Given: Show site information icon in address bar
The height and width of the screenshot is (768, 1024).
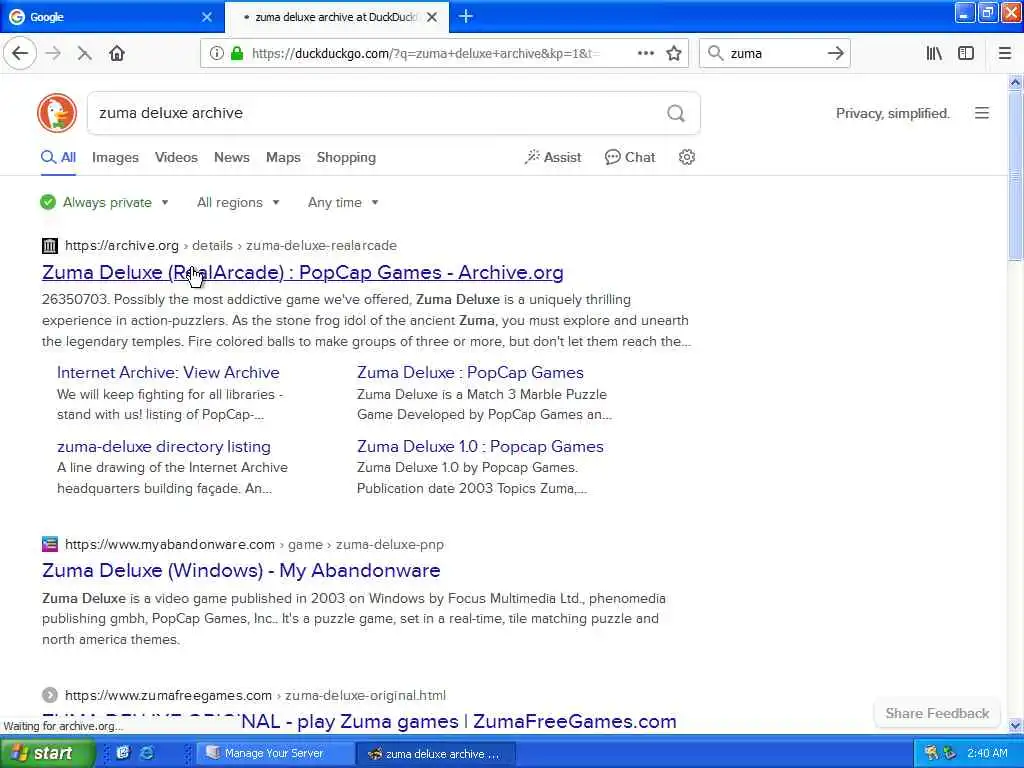Looking at the screenshot, I should coord(216,54).
